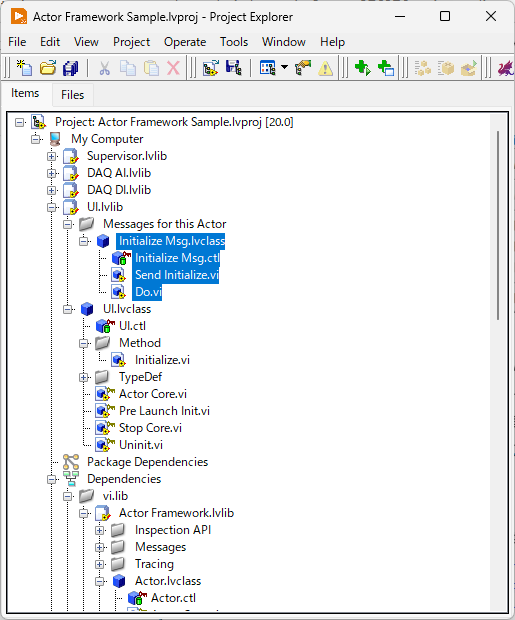
Task: Minimize the Project Explorer window
Action: (400, 16)
